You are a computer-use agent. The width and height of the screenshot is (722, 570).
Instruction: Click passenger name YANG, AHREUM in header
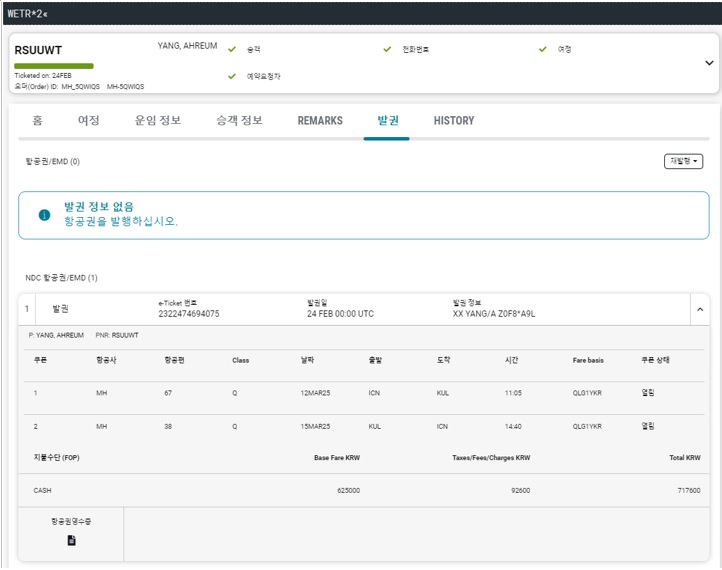(187, 46)
